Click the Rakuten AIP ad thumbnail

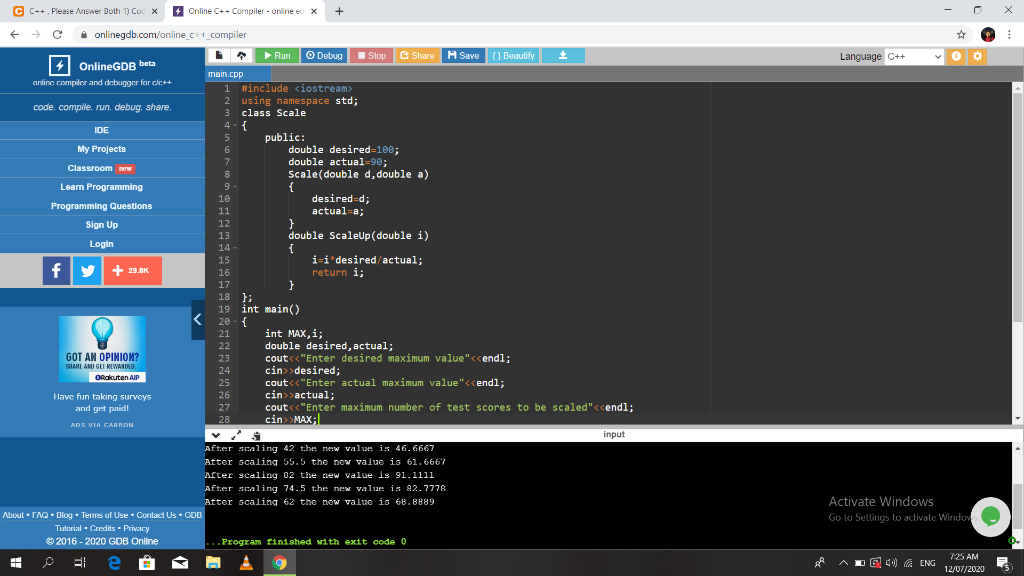click(x=103, y=349)
